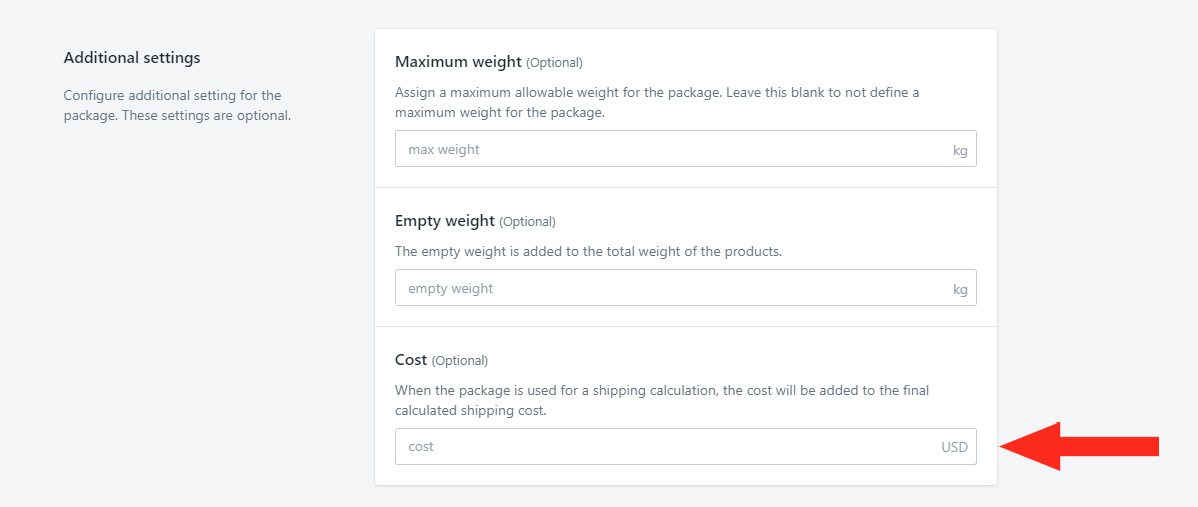Click the empty weight added to total text
The image size is (1198, 507).
588,250
